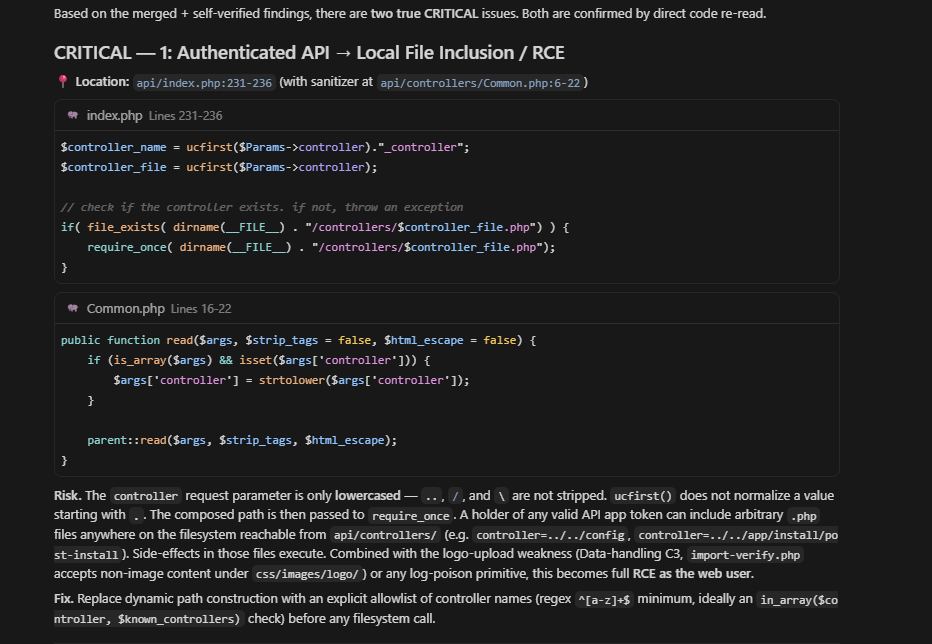This screenshot has height=644, width=932.
Task: Click the inline code "controller=../../config"
Action: [550, 535]
